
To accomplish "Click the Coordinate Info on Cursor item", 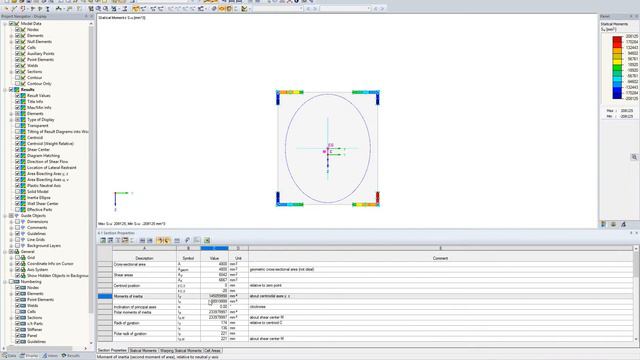I will click(50, 264).
